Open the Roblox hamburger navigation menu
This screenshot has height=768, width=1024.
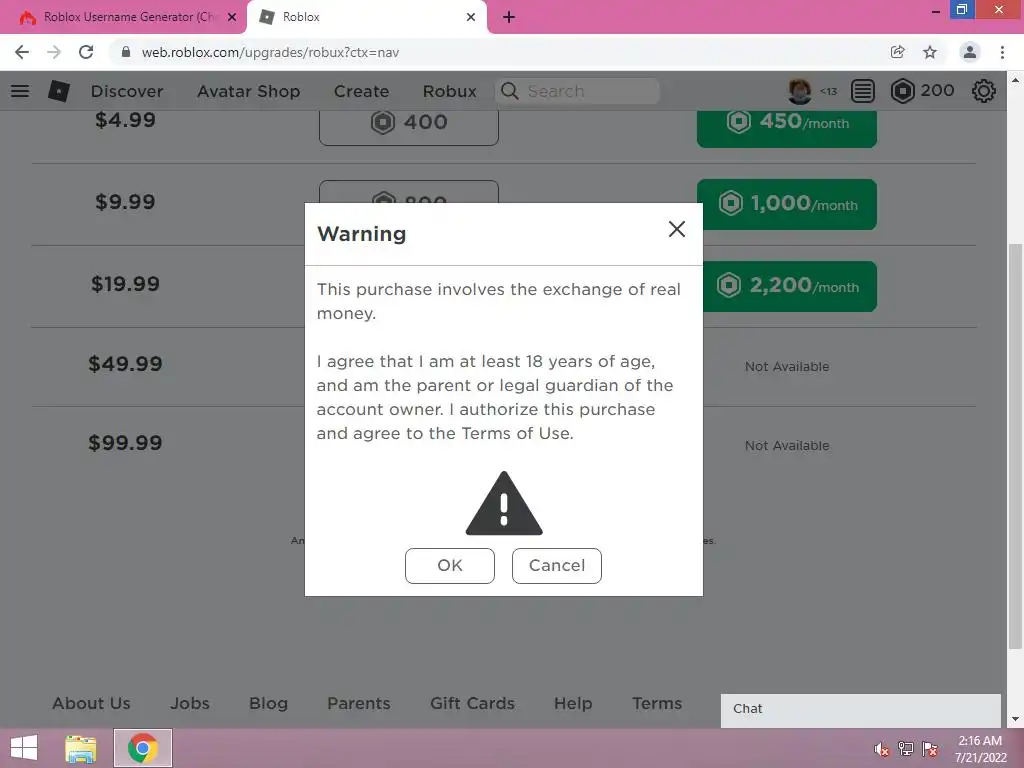click(x=20, y=91)
